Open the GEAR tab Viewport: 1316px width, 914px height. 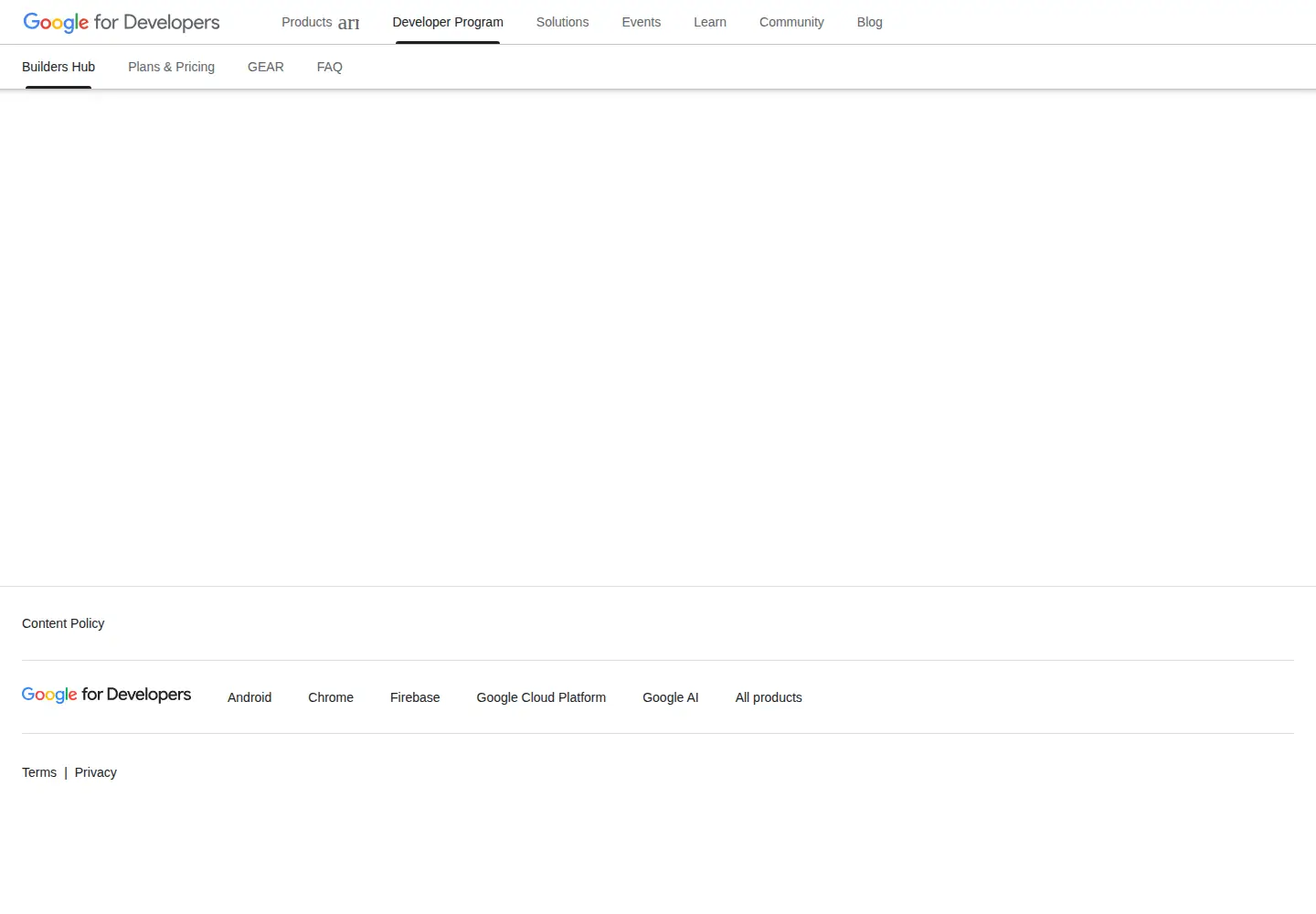click(x=266, y=67)
